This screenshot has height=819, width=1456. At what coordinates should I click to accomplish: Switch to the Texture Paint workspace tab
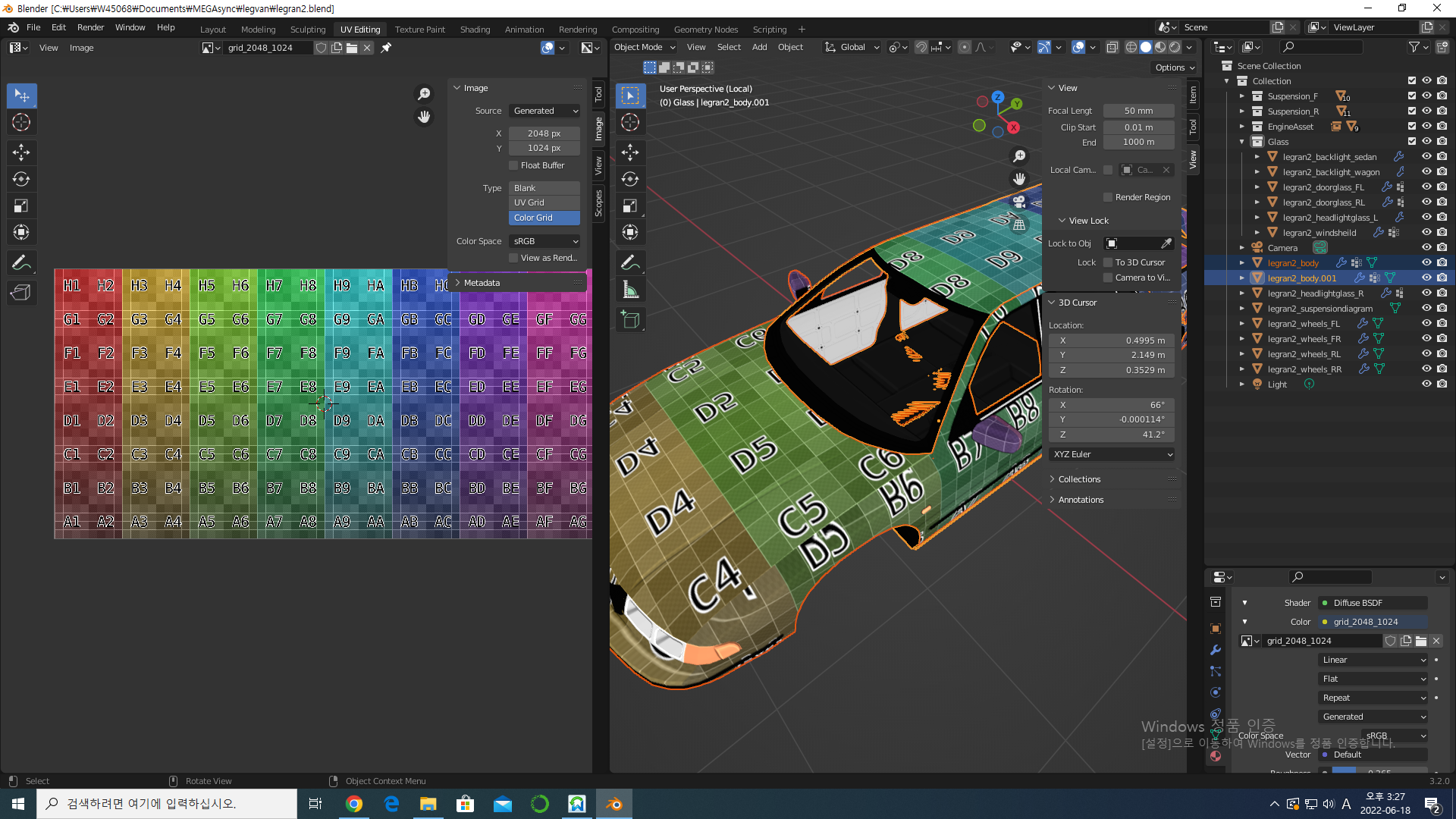(x=419, y=30)
